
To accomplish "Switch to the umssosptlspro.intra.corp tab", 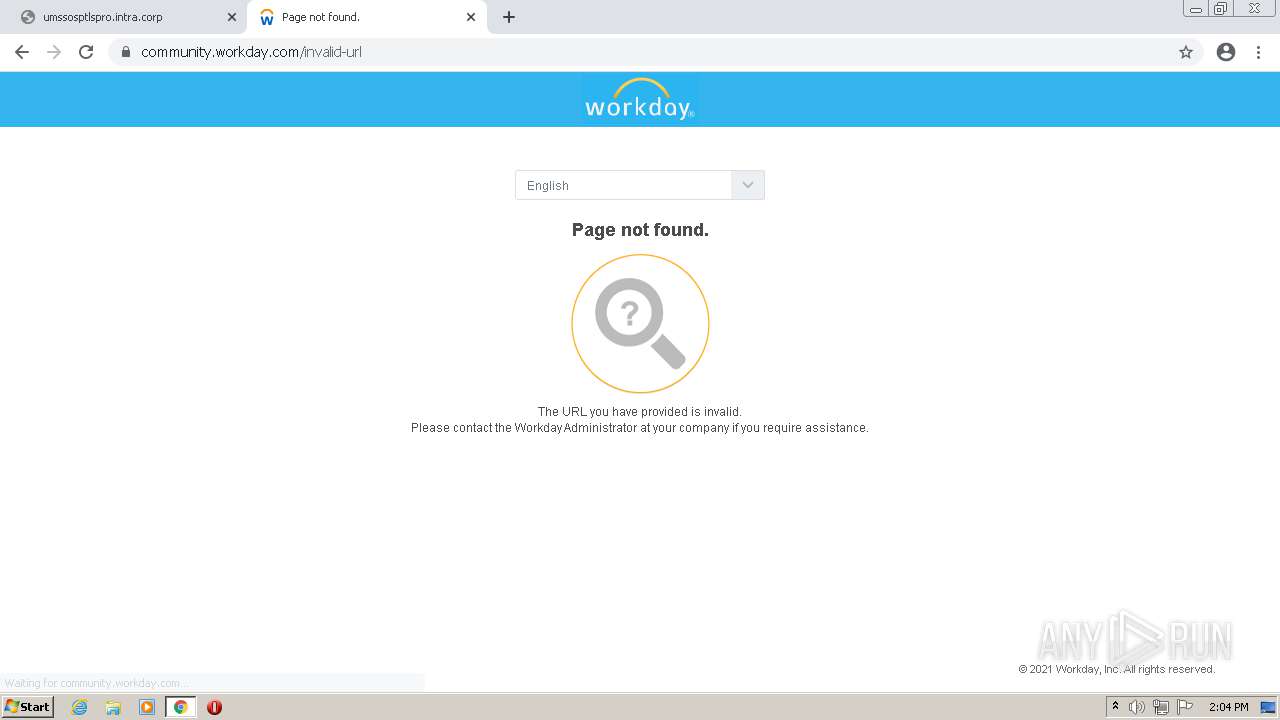I will [x=125, y=17].
